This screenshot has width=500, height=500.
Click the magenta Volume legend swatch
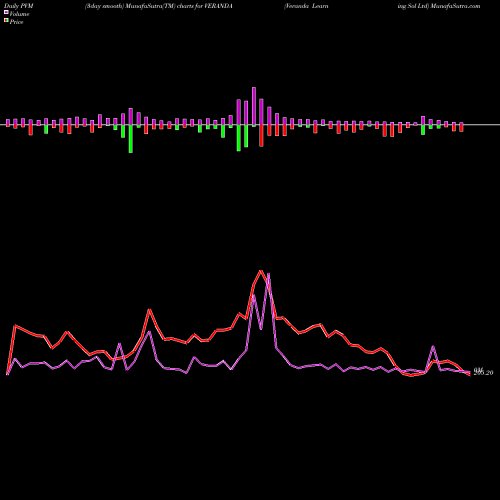point(6,12)
